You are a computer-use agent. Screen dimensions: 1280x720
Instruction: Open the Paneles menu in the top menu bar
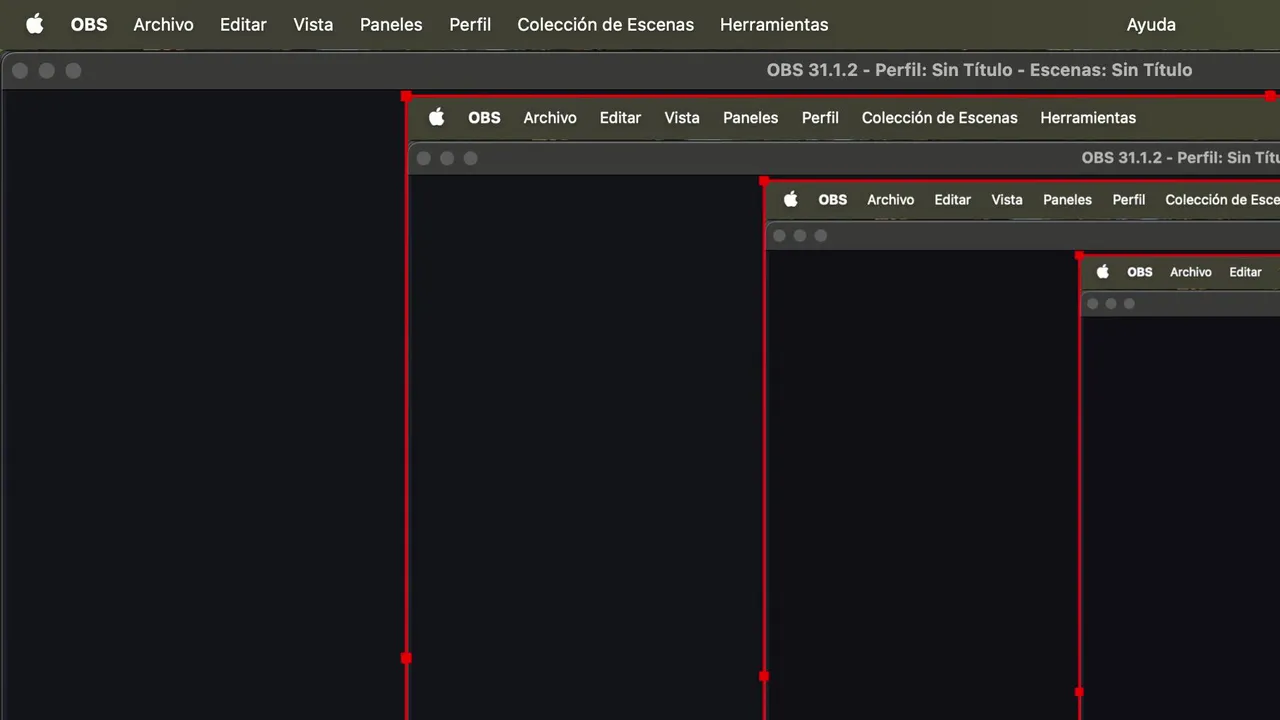[x=391, y=24]
